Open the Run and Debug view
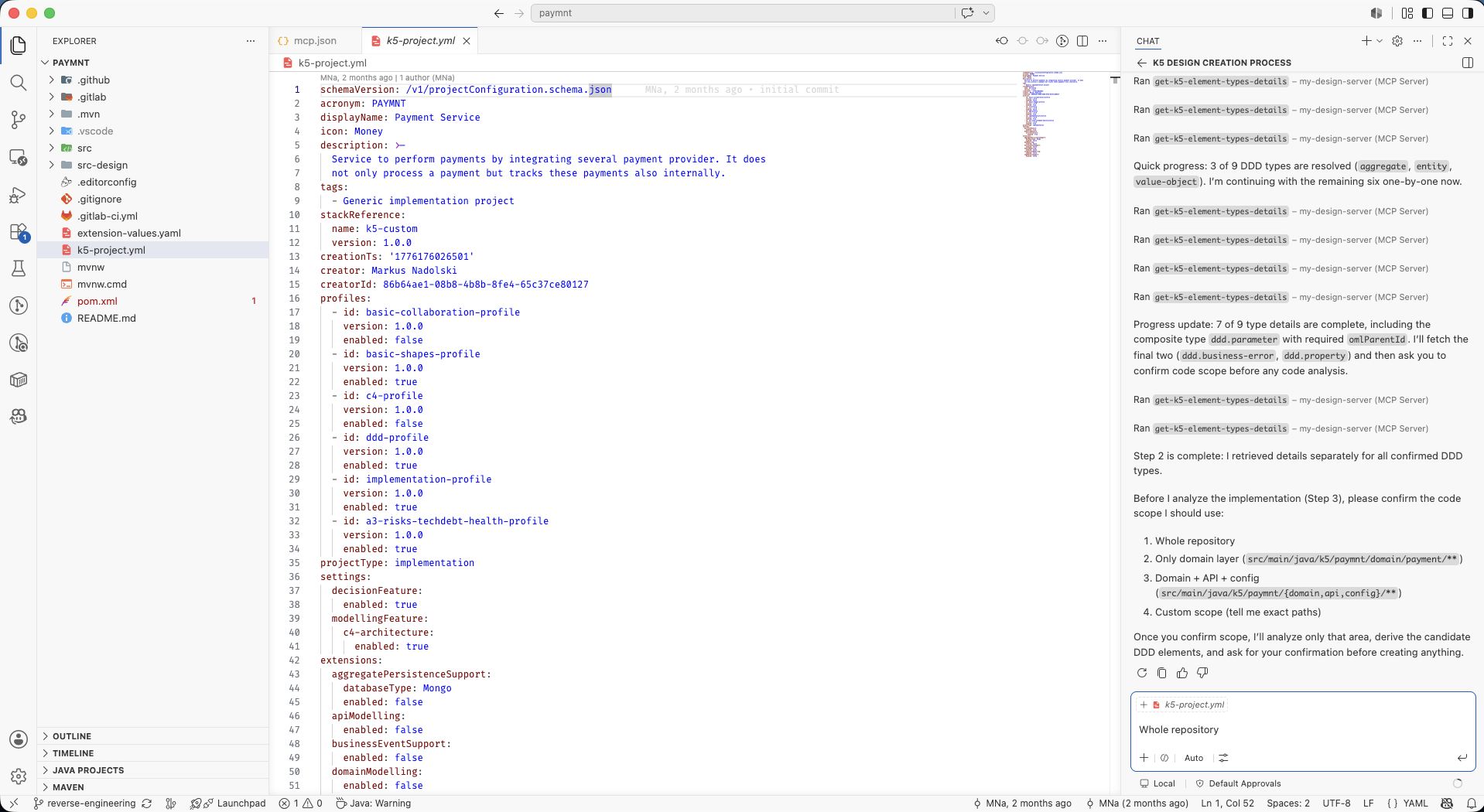This screenshot has width=1484, height=812. tap(19, 195)
